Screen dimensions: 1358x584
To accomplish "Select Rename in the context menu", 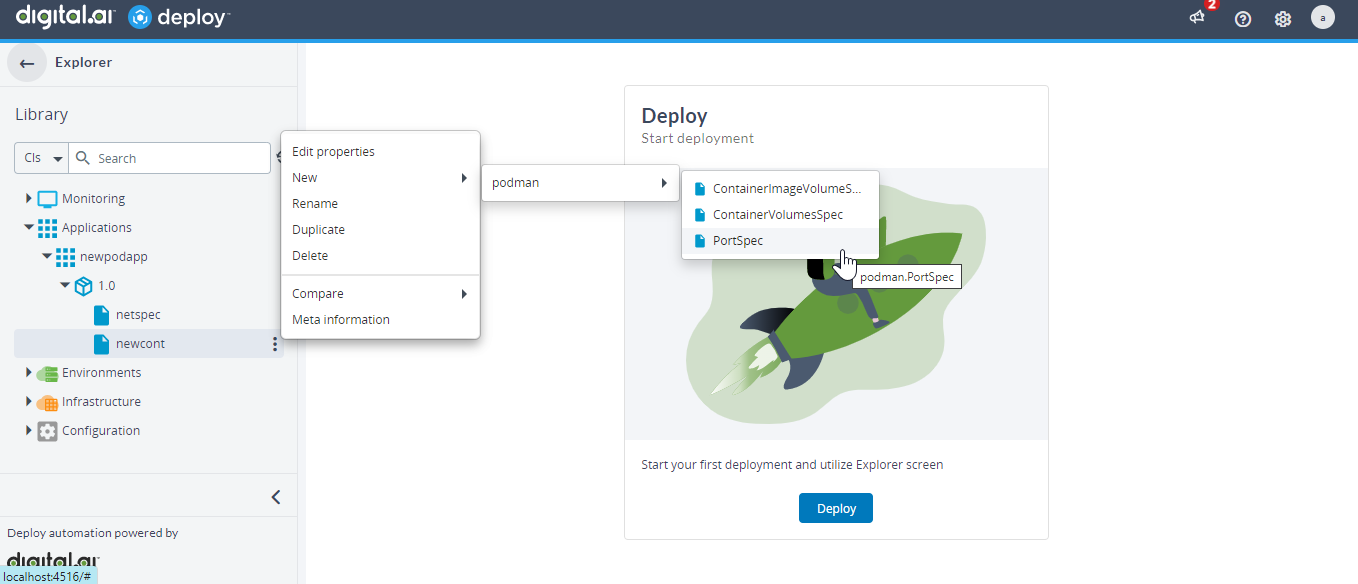I will (x=380, y=204).
